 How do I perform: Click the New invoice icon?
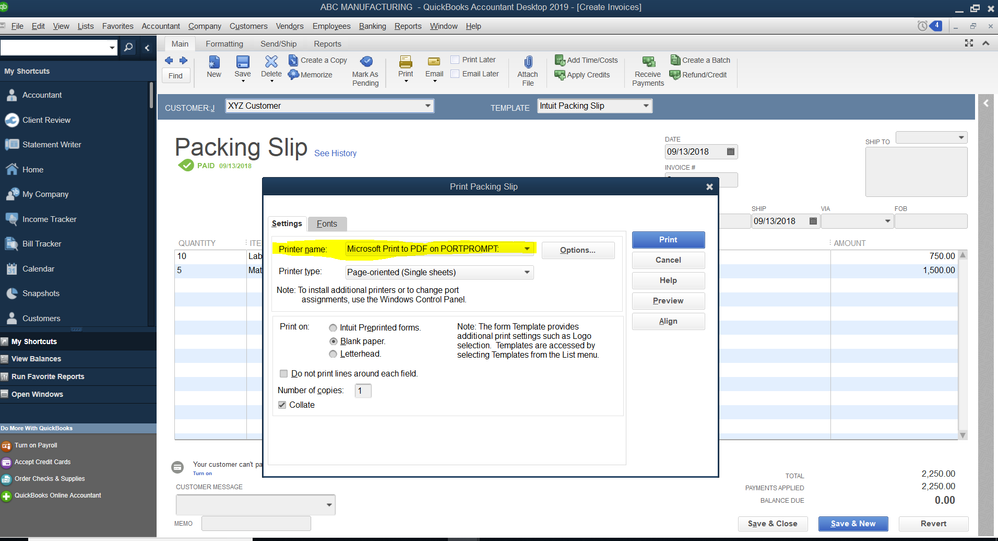pos(214,62)
